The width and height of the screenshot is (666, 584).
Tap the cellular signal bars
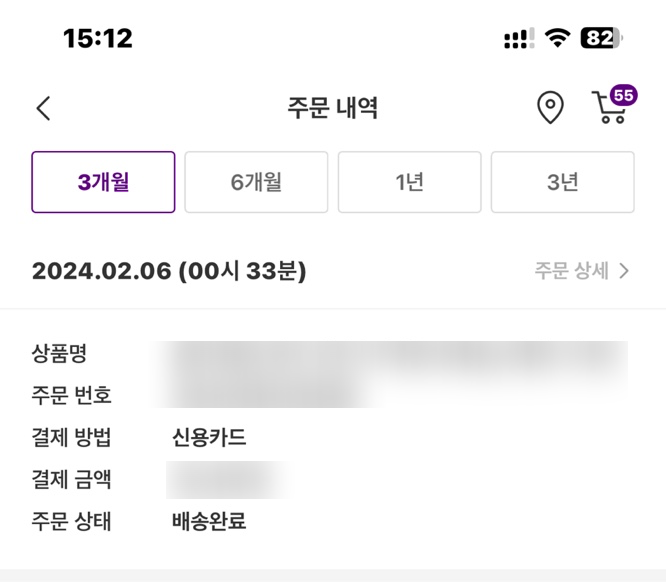(519, 39)
